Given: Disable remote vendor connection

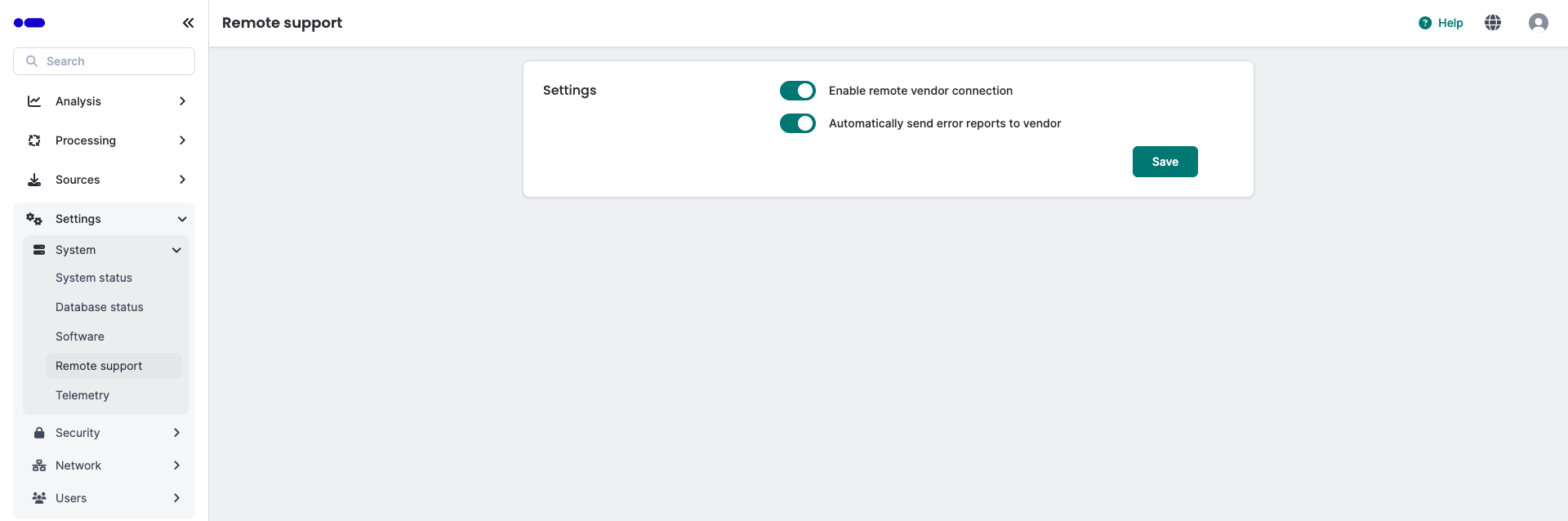Looking at the screenshot, I should pos(798,90).
